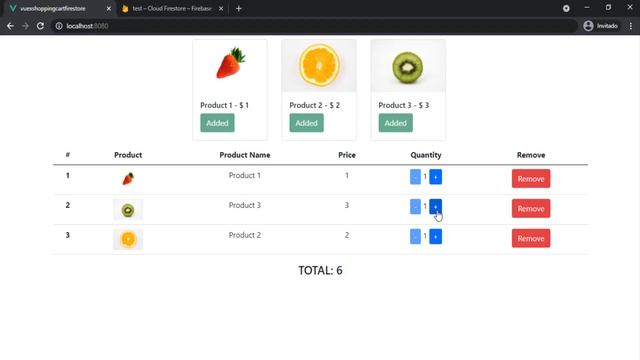Click the 'Quantity' column header
This screenshot has width=640, height=360.
426,155
